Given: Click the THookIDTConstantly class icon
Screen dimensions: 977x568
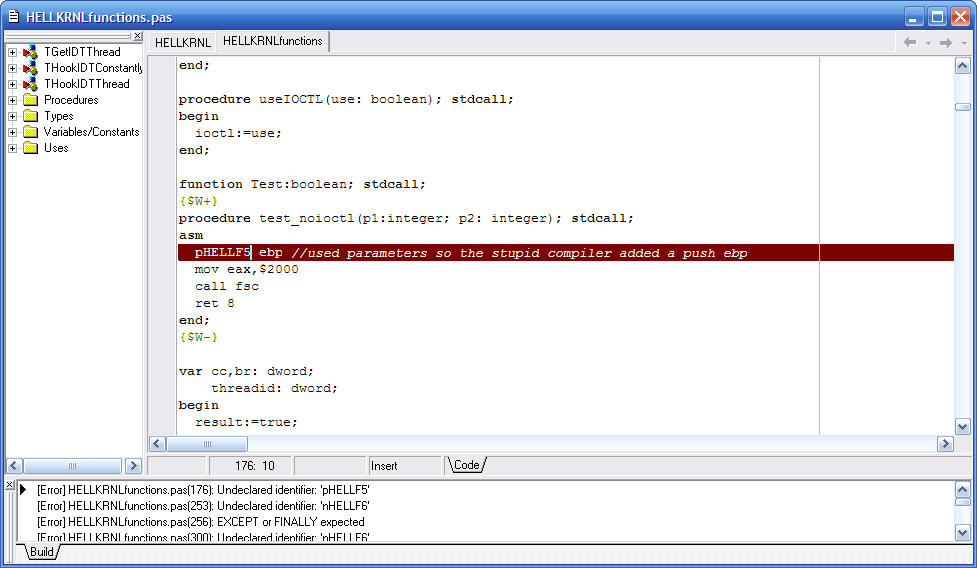Looking at the screenshot, I should pos(30,69).
